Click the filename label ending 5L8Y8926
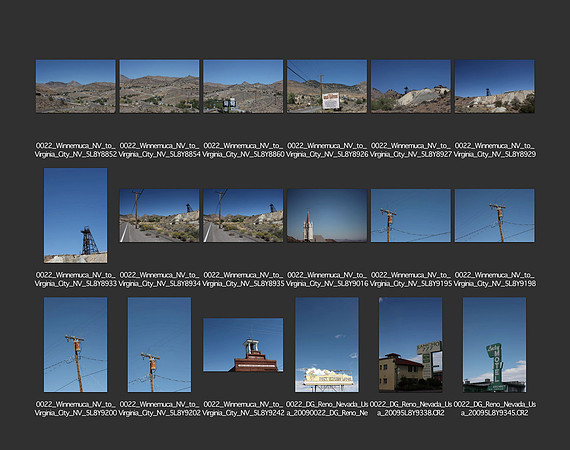Image resolution: width=570 pixels, height=450 pixels. tap(327, 150)
